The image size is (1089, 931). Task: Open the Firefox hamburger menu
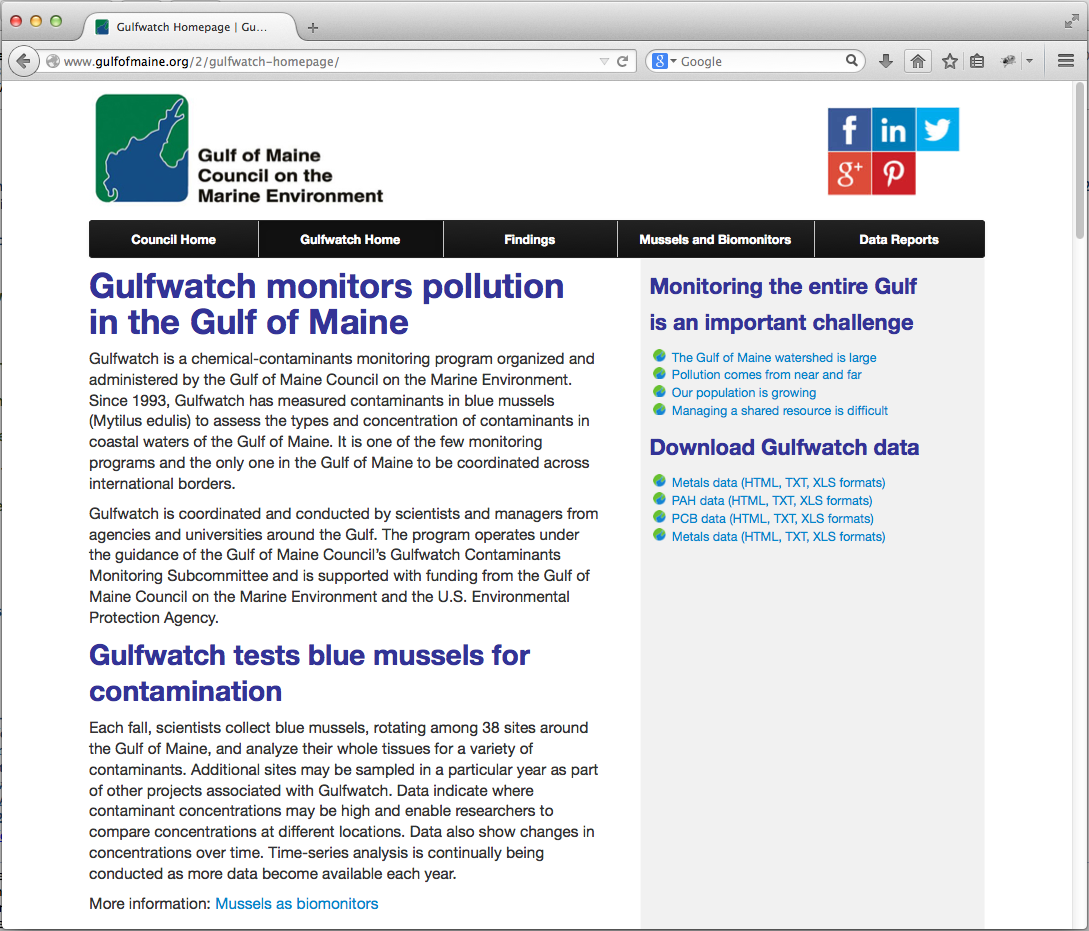(1066, 61)
